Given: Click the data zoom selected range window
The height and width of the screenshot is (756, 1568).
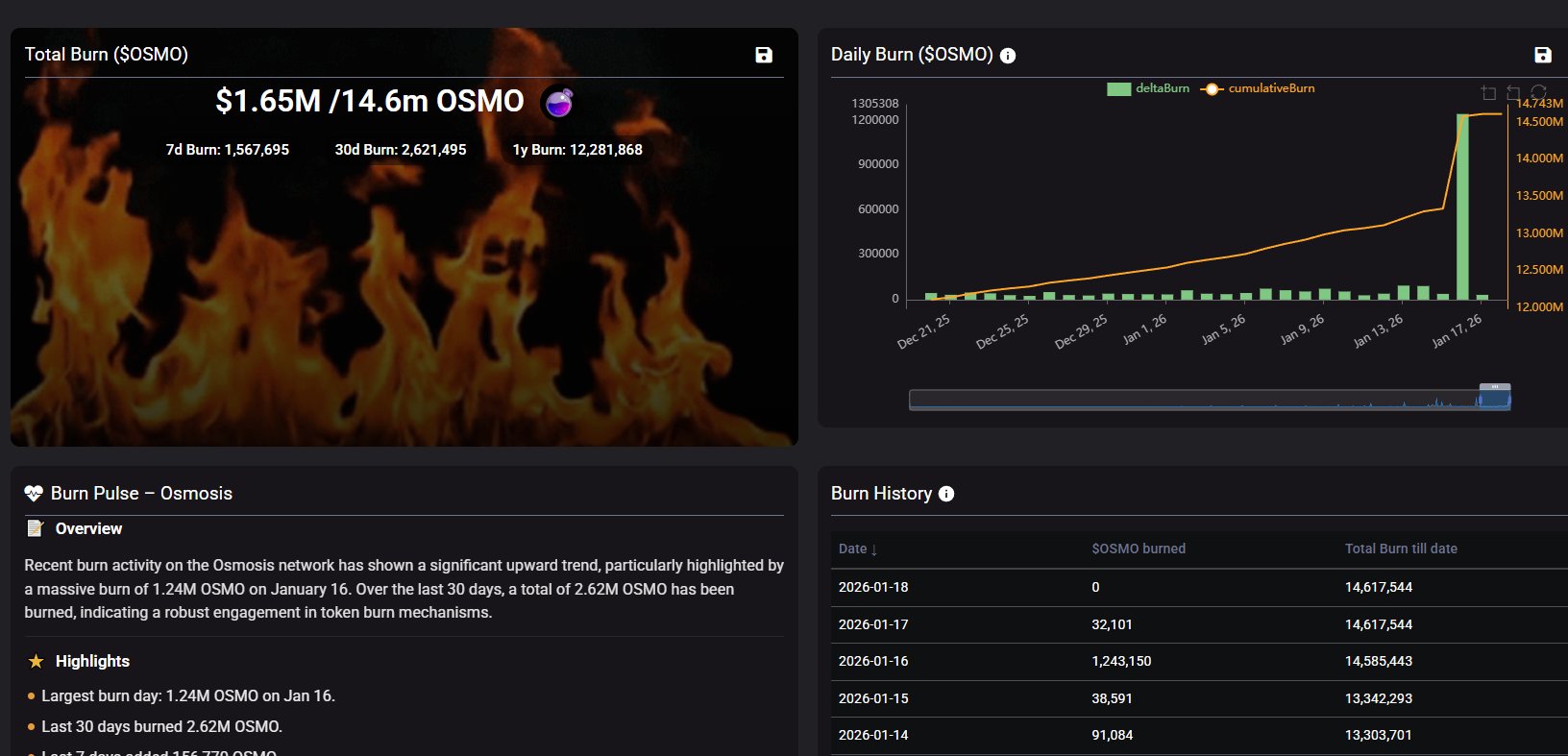Looking at the screenshot, I should click(x=1494, y=400).
